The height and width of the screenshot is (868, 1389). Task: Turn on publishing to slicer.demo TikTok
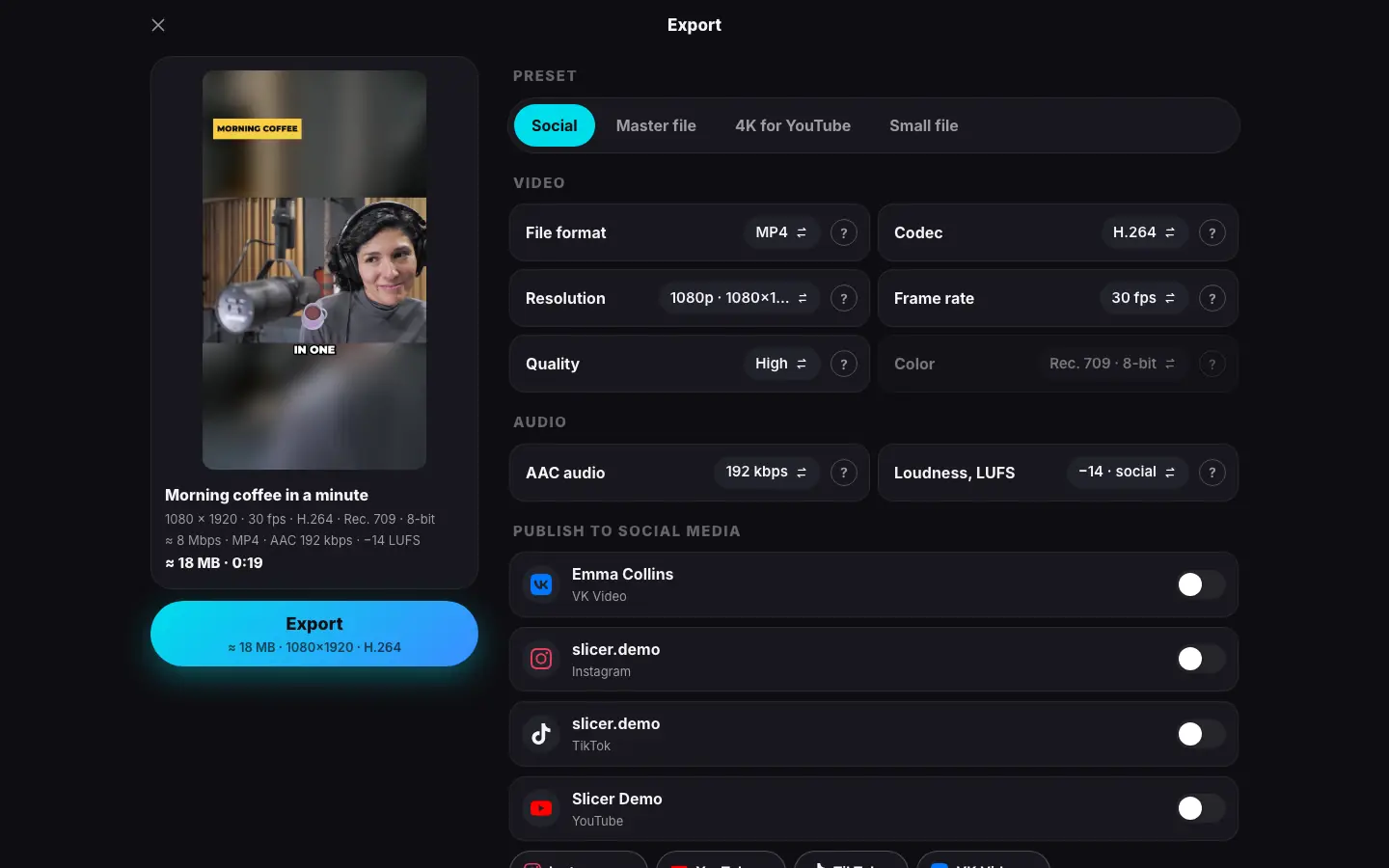coord(1200,734)
